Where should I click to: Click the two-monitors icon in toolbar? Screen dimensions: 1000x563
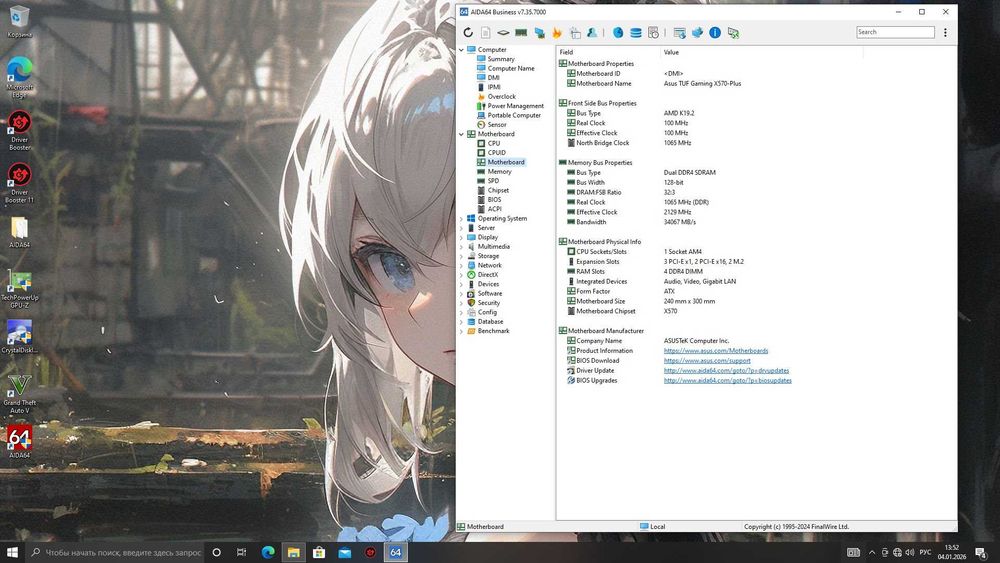point(540,33)
